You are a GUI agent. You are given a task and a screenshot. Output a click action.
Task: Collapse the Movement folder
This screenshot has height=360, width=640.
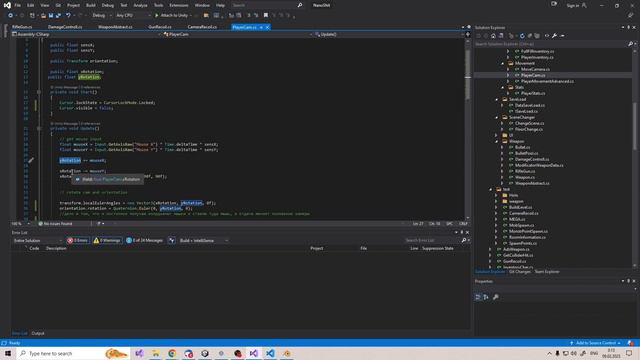point(503,63)
